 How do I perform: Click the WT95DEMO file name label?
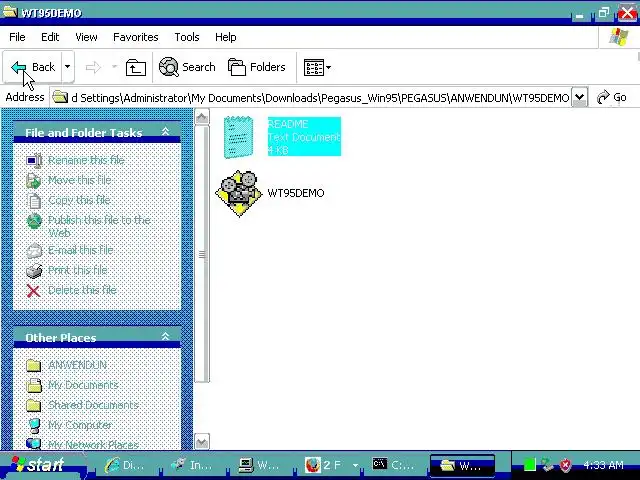click(296, 193)
